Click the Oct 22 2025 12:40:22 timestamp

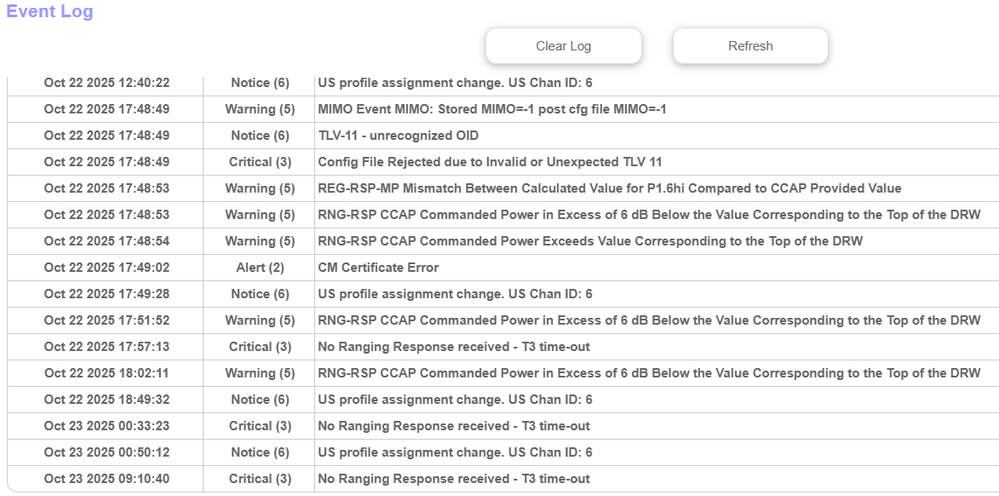pyautogui.click(x=107, y=83)
